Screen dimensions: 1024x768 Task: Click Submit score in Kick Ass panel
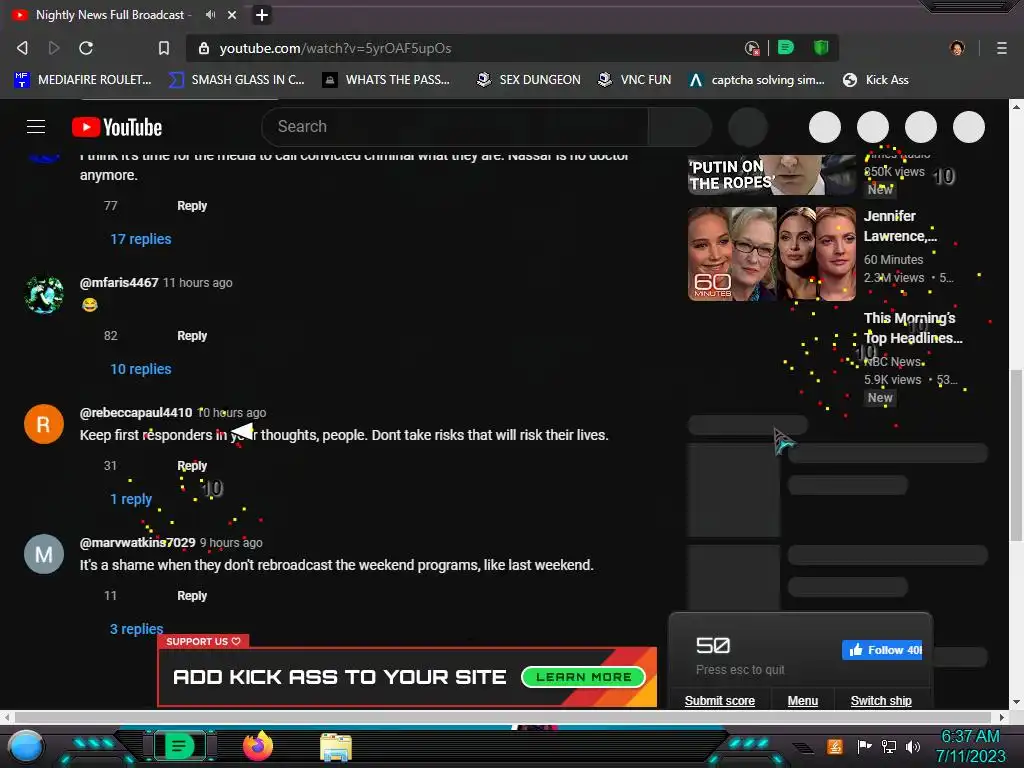(x=720, y=701)
